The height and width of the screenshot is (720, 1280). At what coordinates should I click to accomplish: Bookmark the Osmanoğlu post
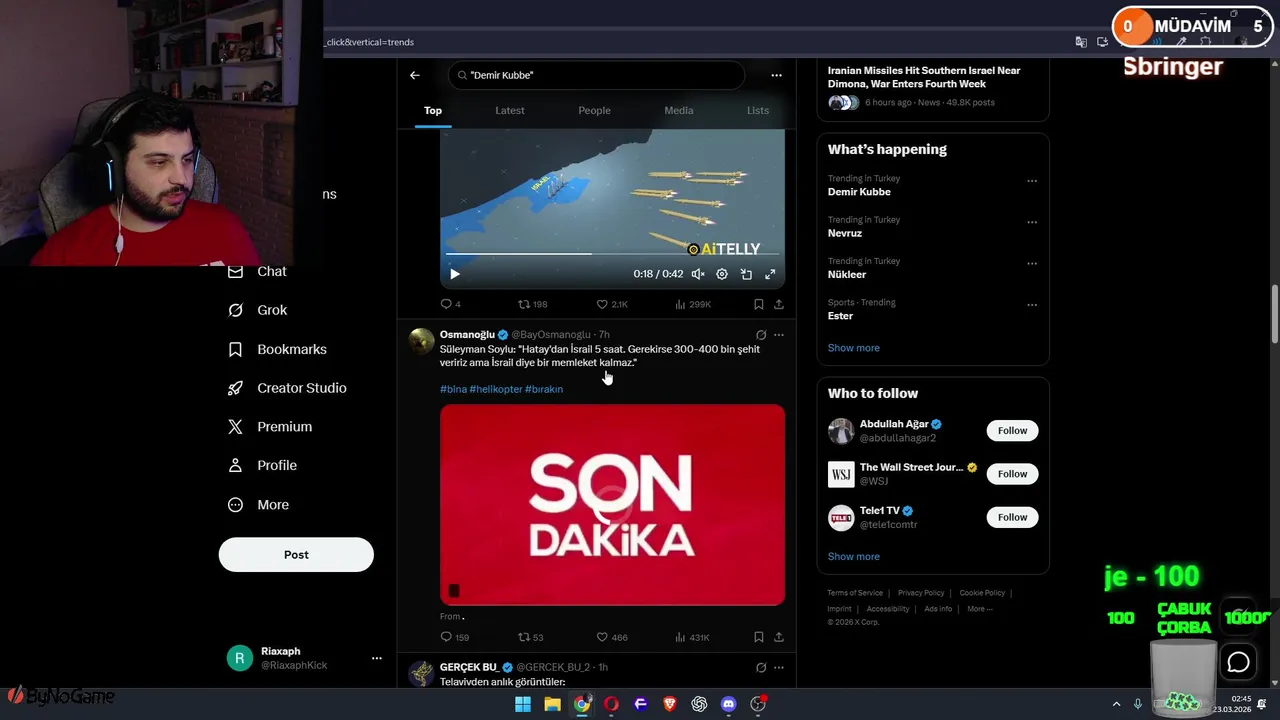point(758,637)
